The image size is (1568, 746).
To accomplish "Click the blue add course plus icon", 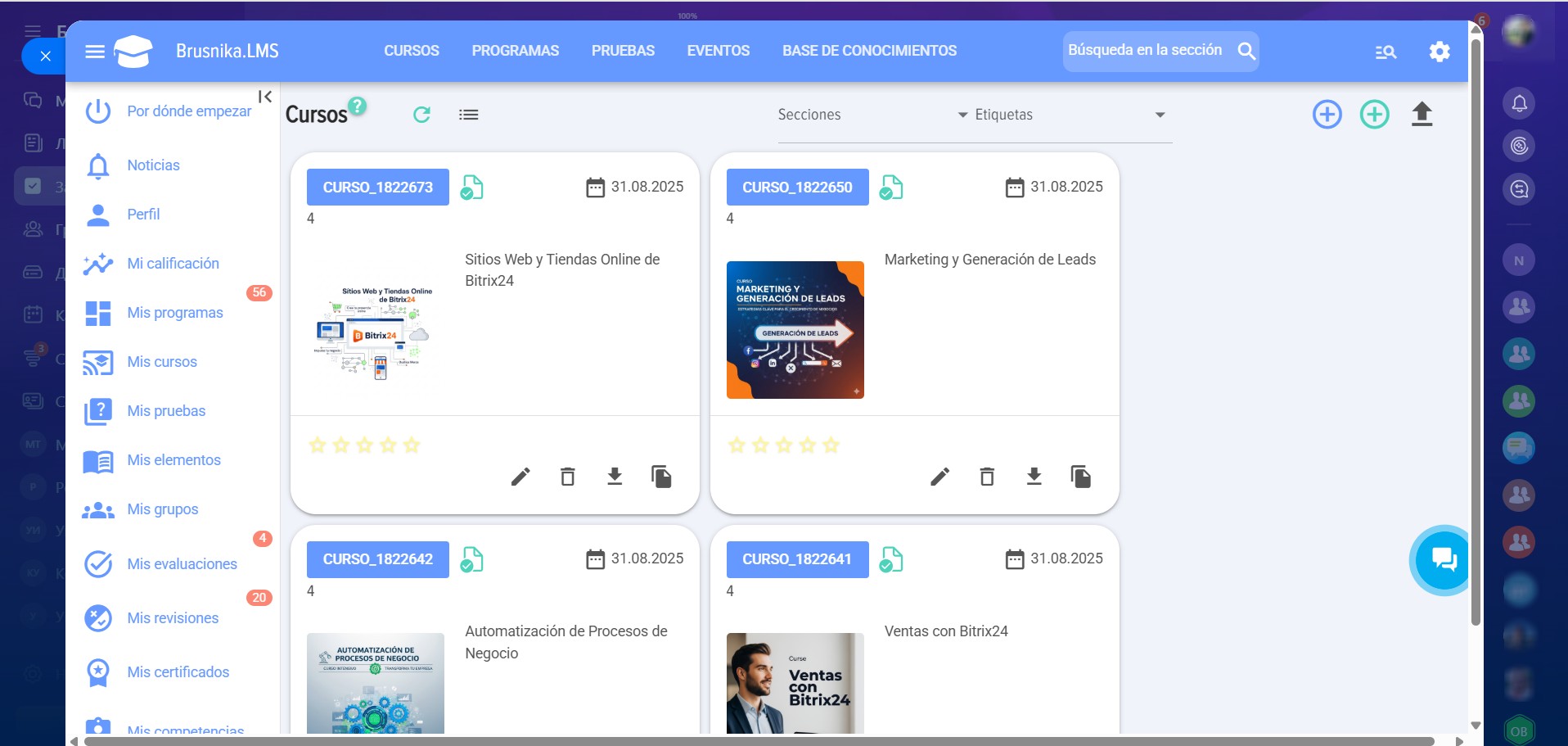I will pos(1327,115).
